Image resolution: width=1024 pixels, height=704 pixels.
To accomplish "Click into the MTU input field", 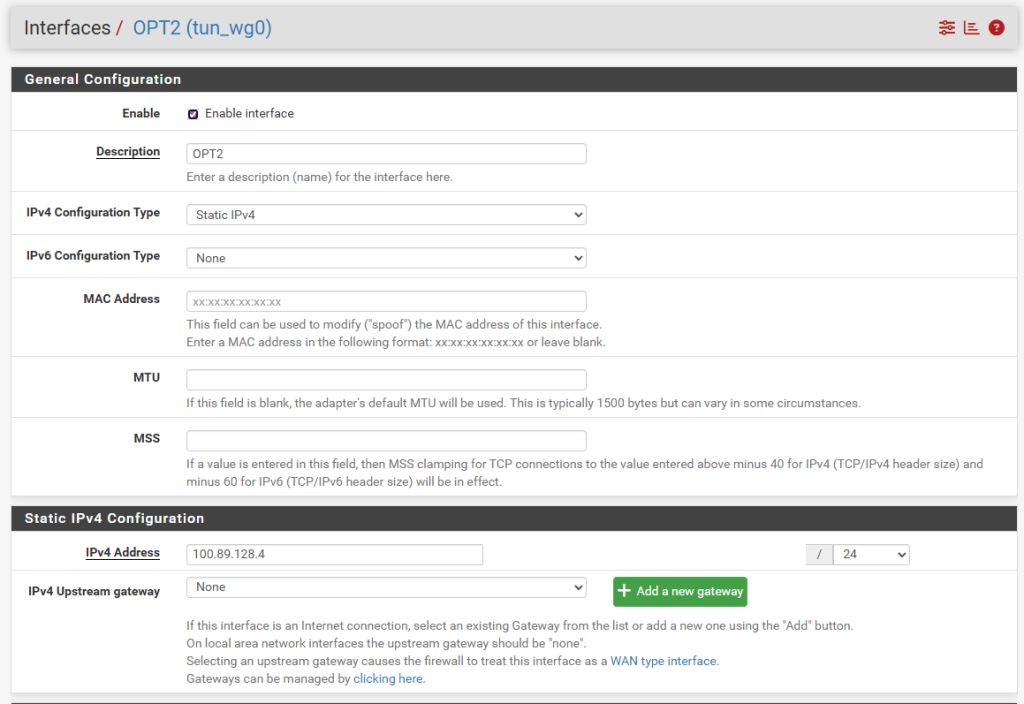I will click(x=386, y=380).
